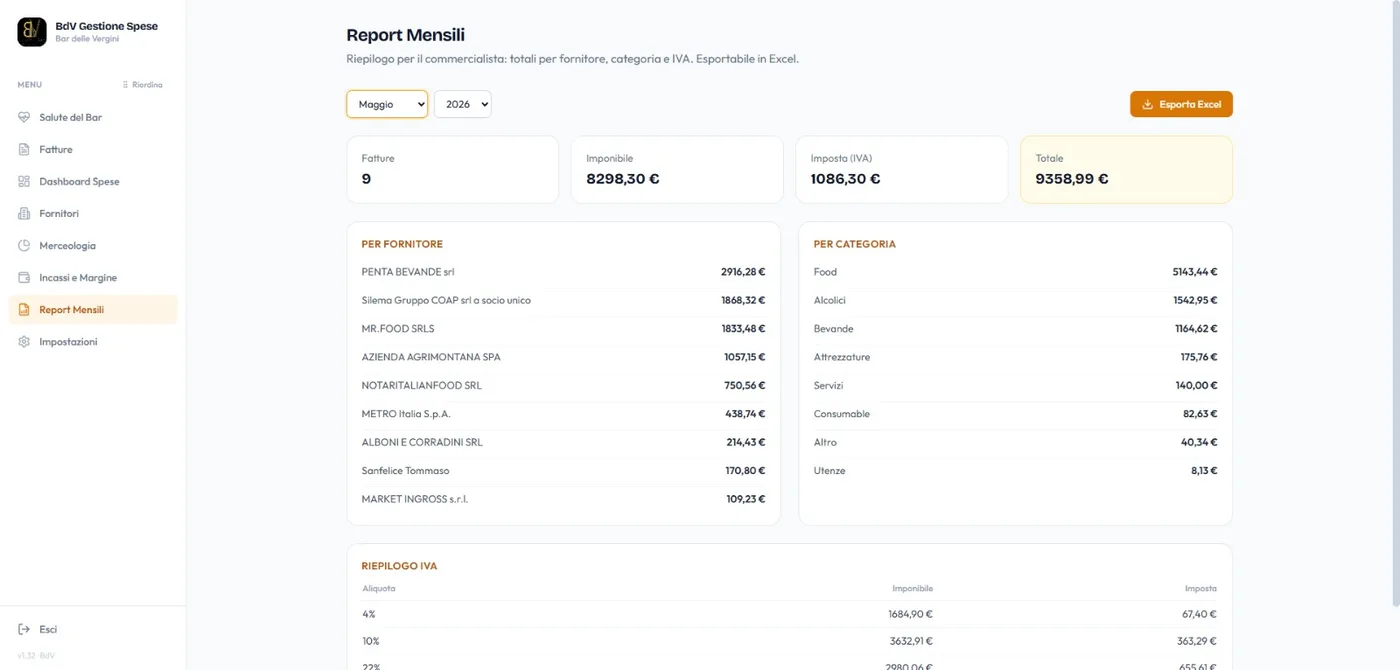Viewport: 1400px width, 670px height.
Task: Click the PENTA BEVANDE srl row
Action: 563,272
